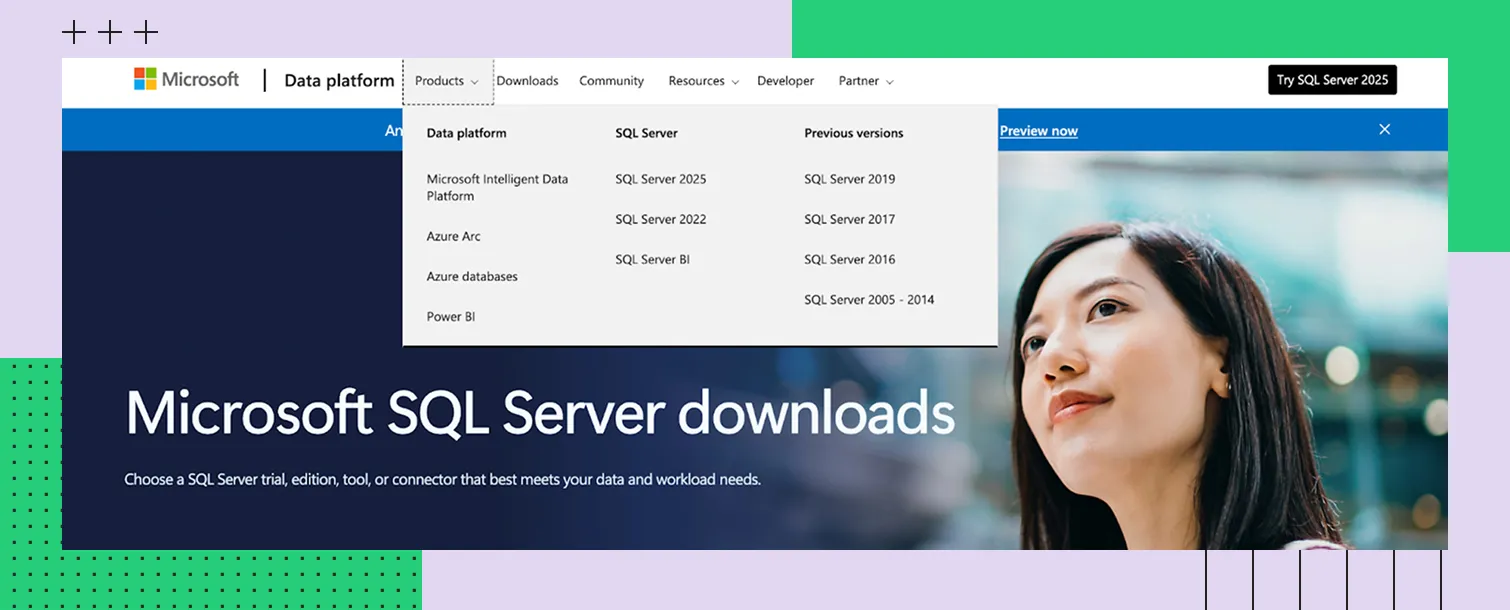Select SQL Server 2005 - 2014 entry
The image size is (1510, 610).
(x=868, y=299)
